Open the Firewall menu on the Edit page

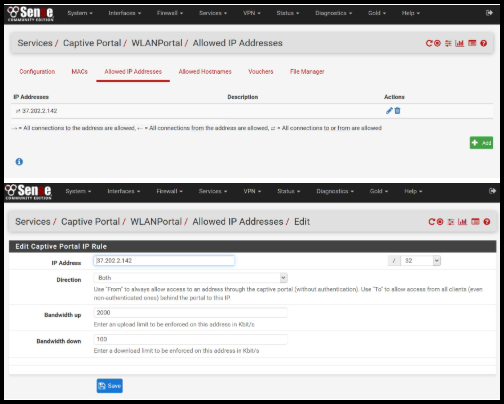pyautogui.click(x=169, y=191)
